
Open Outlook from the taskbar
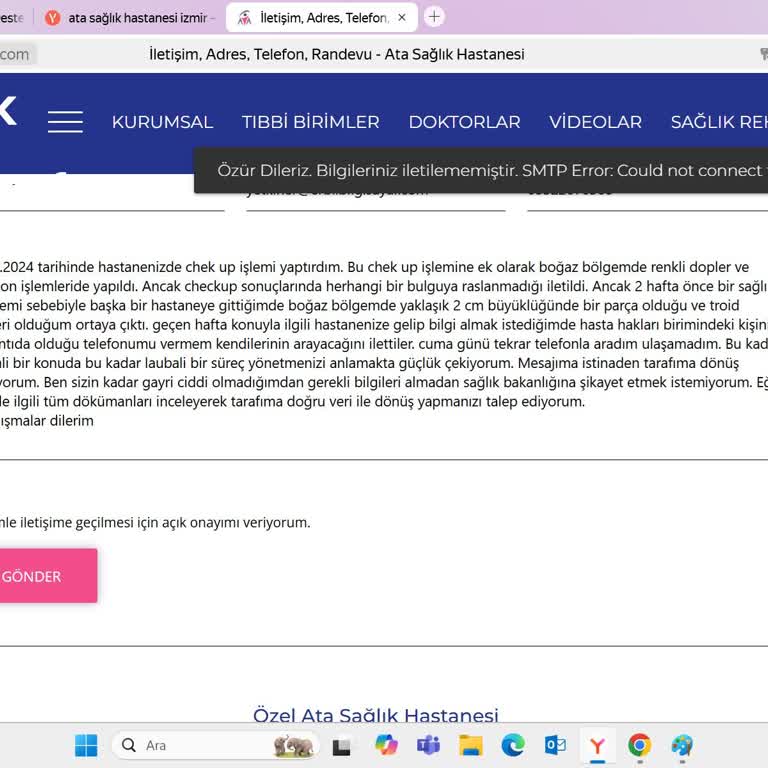tap(555, 745)
